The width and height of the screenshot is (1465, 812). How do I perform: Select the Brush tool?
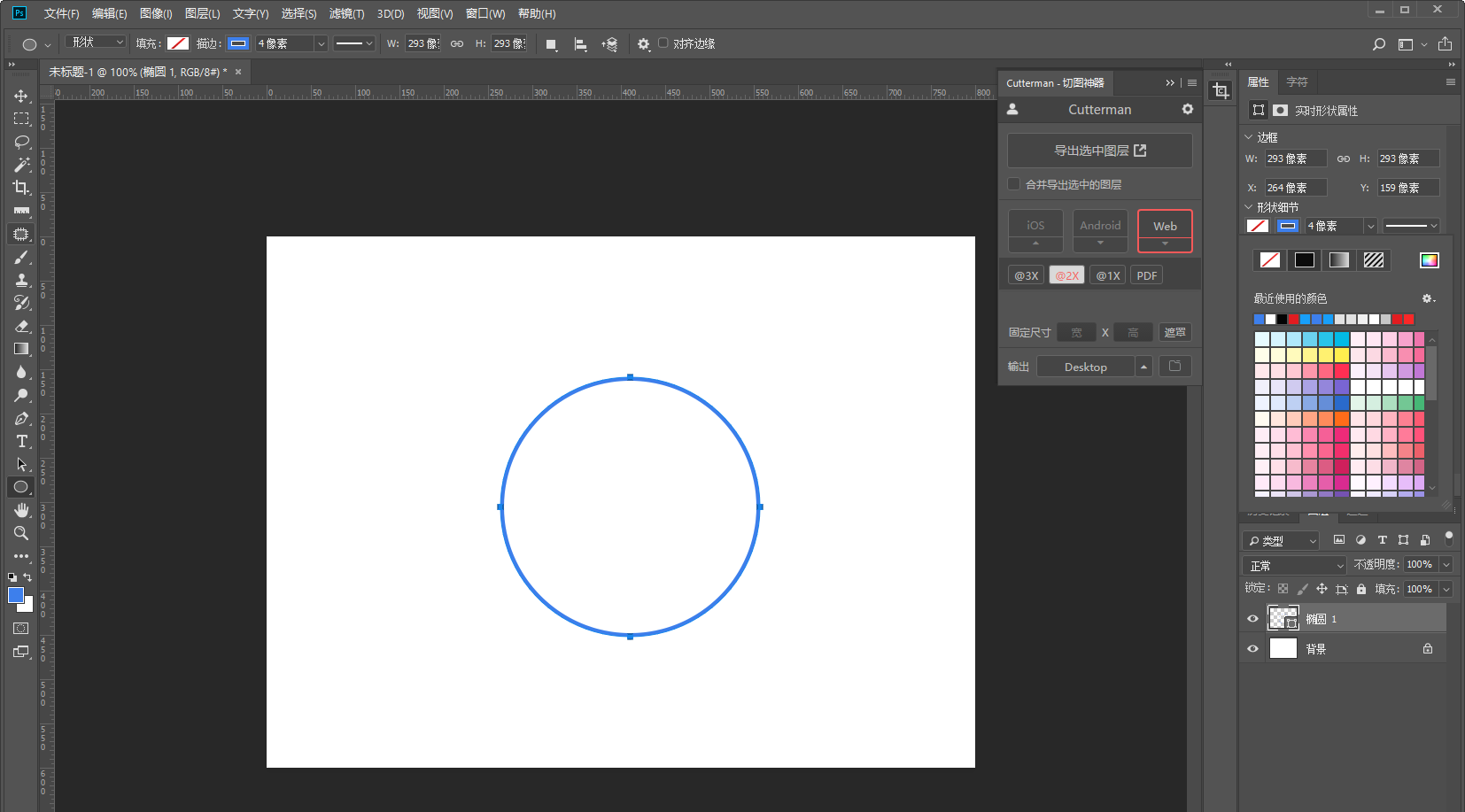[x=21, y=257]
